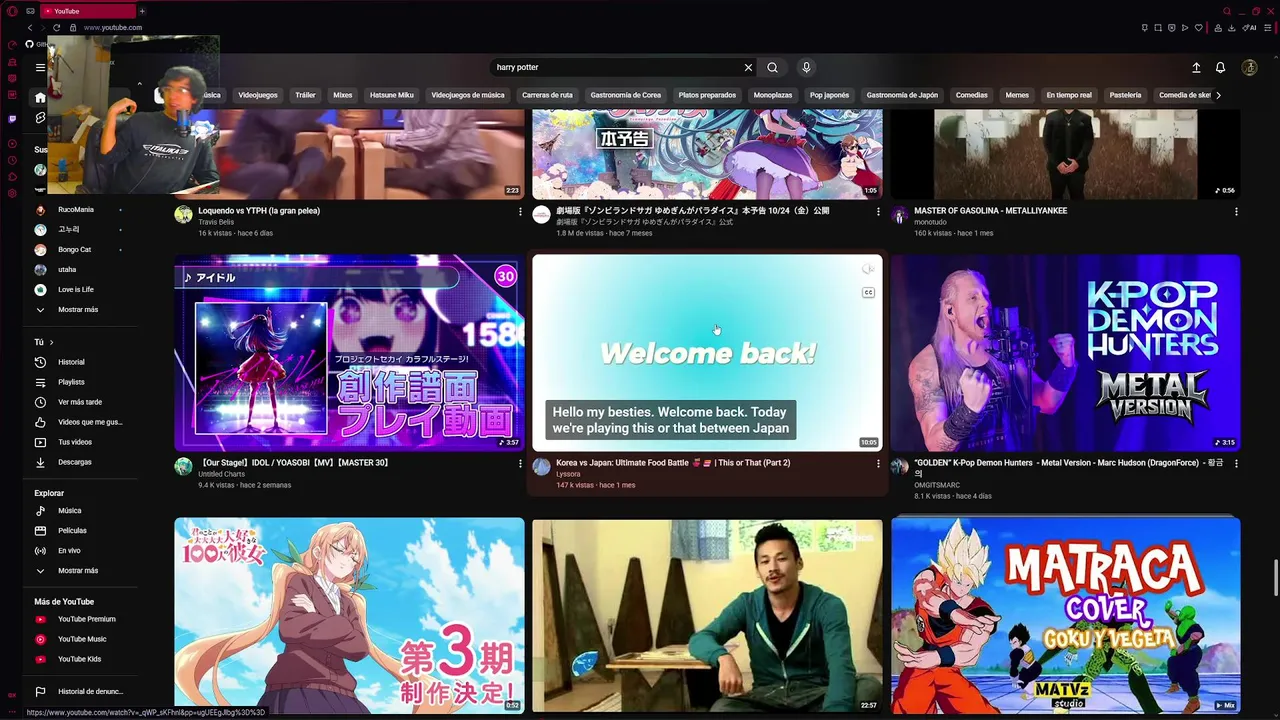Open the account avatar menu

[1249, 67]
